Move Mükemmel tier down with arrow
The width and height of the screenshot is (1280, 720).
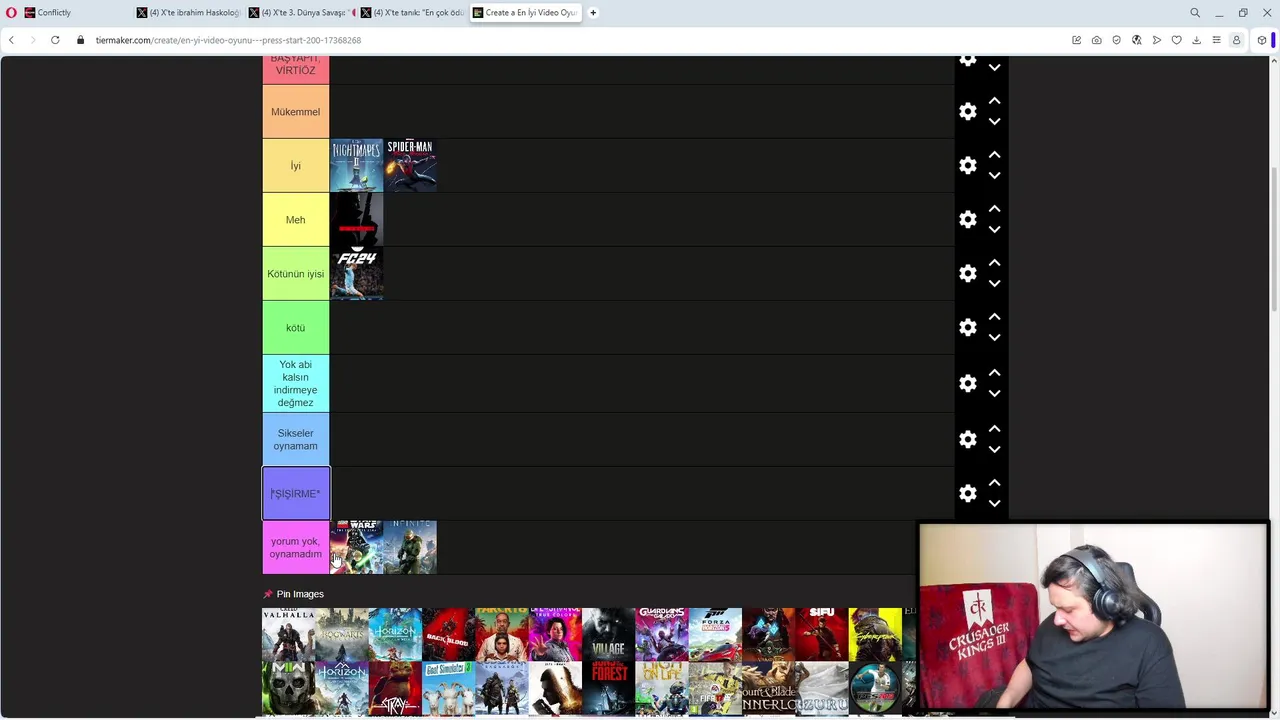[994, 122]
